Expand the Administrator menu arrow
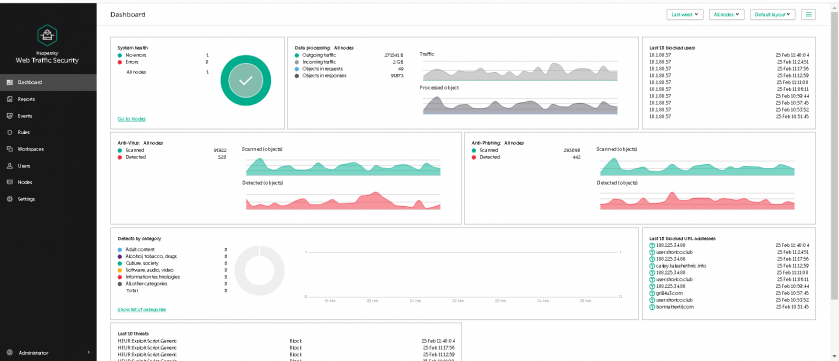This screenshot has width=839, height=361. [x=88, y=353]
